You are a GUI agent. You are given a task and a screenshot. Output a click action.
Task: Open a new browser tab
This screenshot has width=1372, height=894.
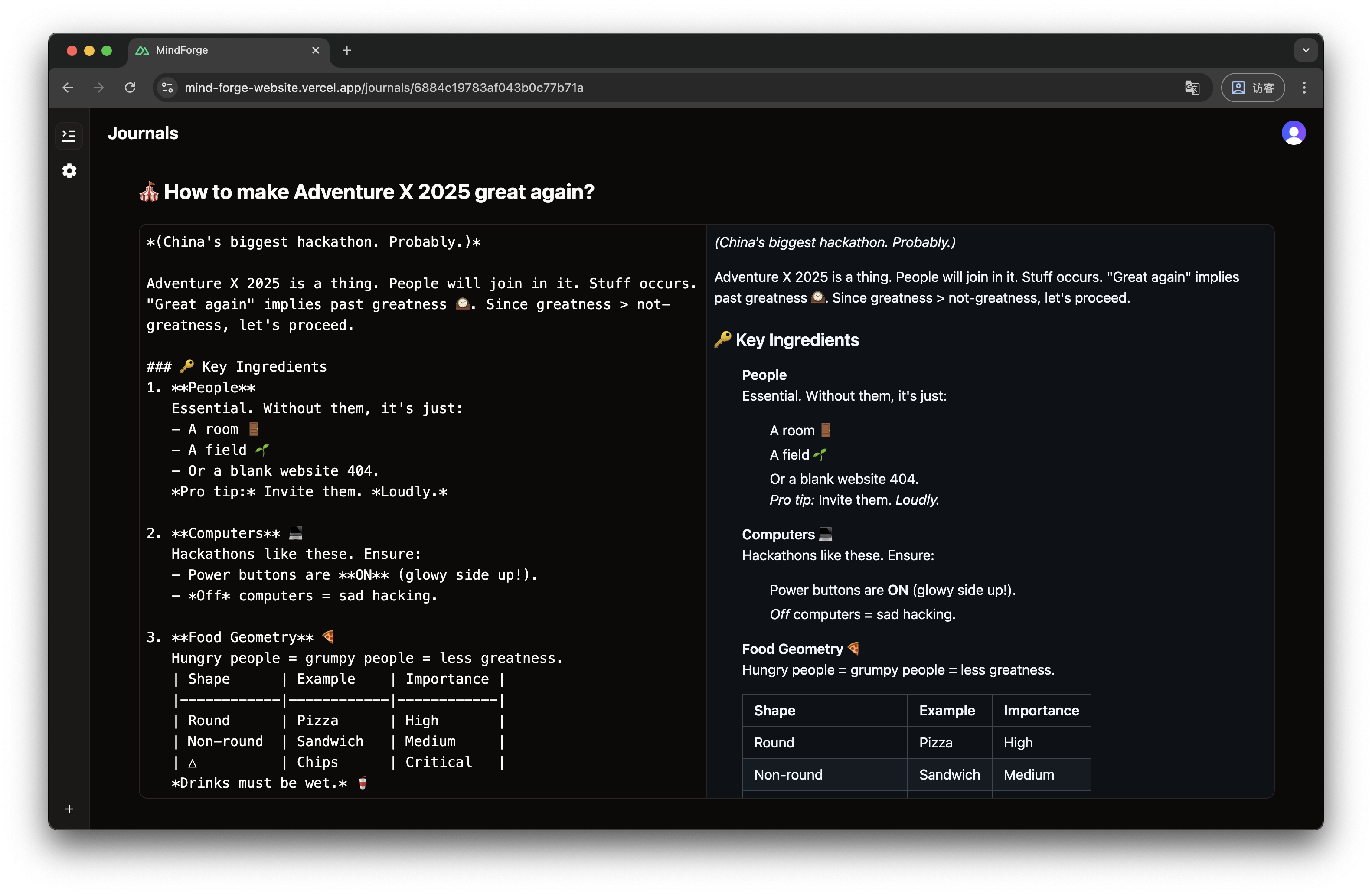346,51
